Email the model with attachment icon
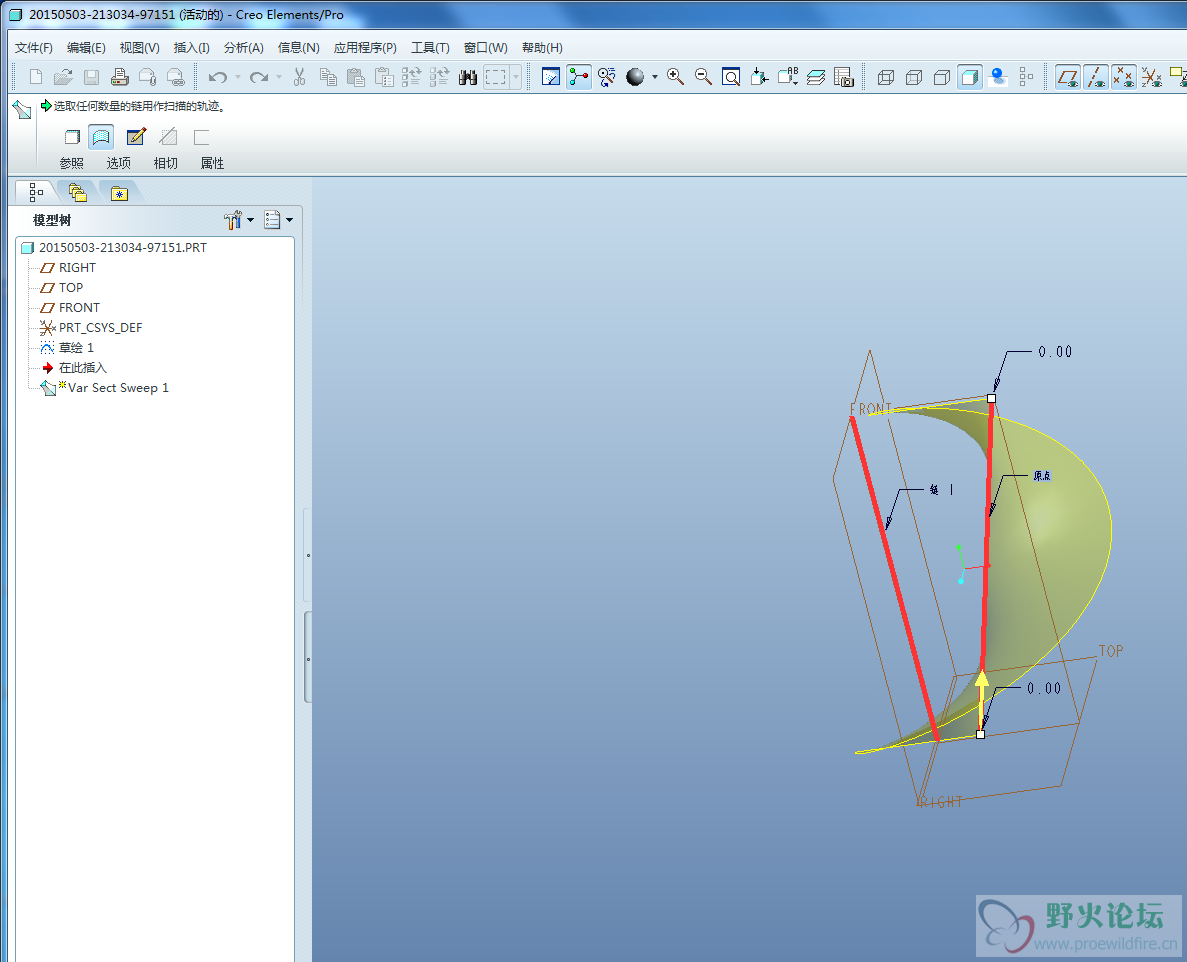The image size is (1187, 962). click(x=148, y=76)
